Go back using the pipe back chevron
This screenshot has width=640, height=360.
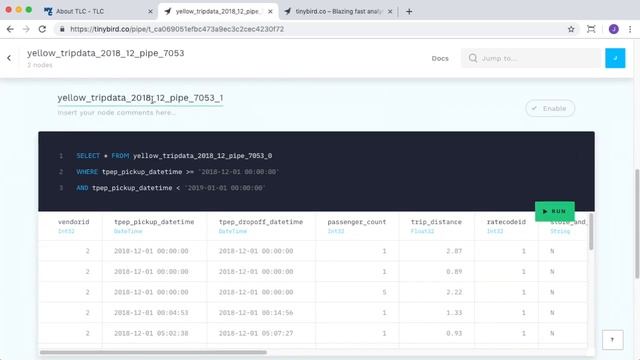pos(9,58)
